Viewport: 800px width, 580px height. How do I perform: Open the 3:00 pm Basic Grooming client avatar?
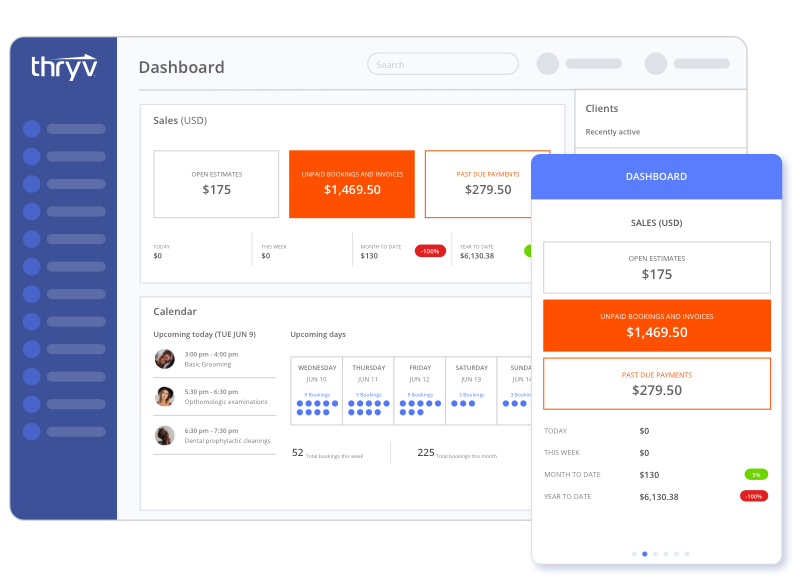coord(165,359)
